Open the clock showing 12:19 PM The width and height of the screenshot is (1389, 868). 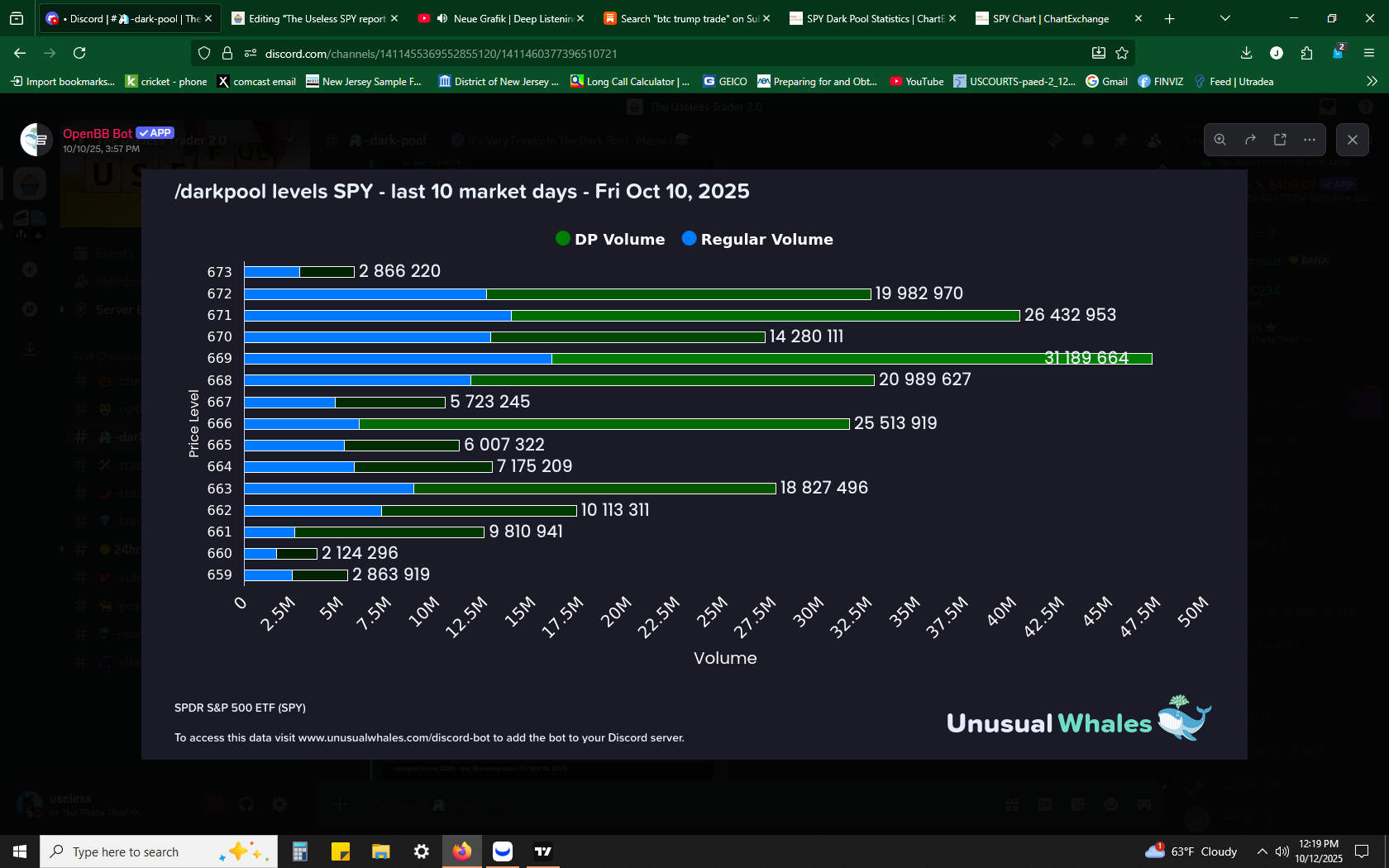coord(1319,851)
